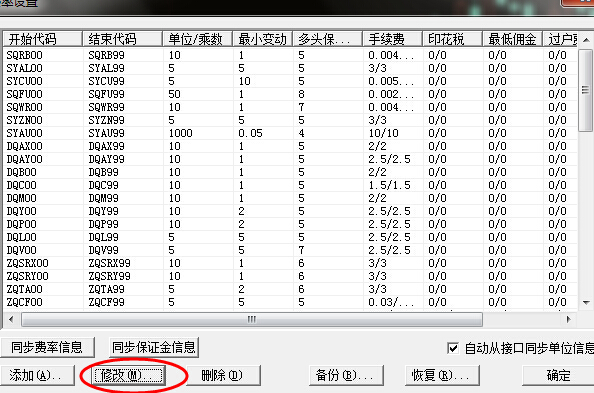Click the horizontal scrollbar left arrow
594x393 pixels.
pyautogui.click(x=11, y=319)
